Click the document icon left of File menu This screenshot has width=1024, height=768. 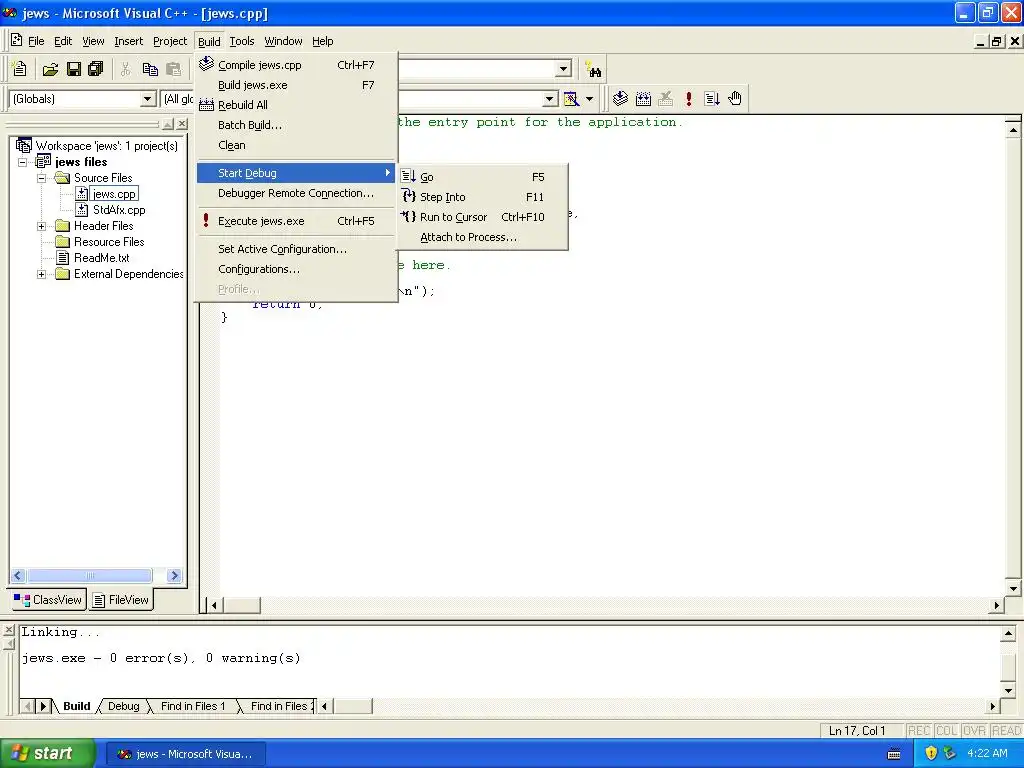(x=16, y=40)
